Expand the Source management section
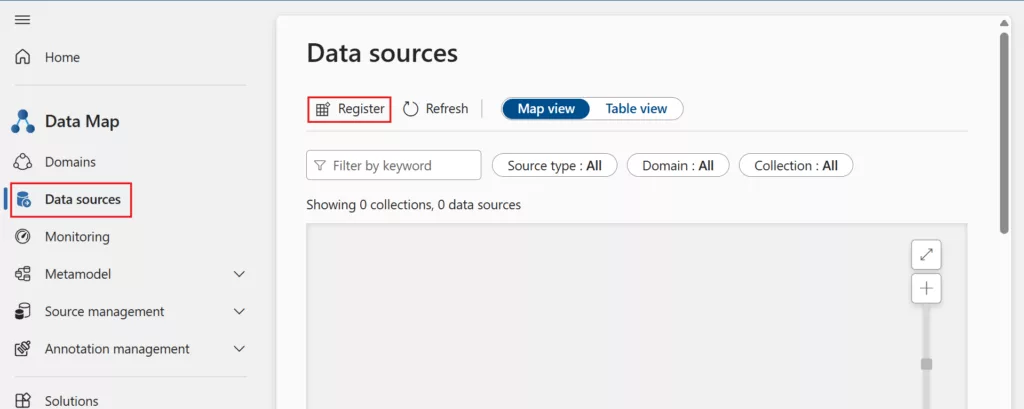Screen dimensions: 1024x409 104,312
